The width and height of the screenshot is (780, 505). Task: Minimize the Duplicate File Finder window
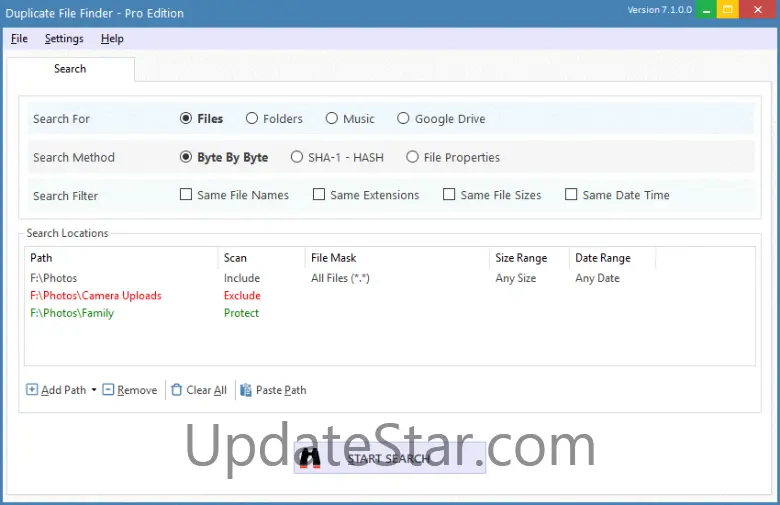[x=706, y=9]
